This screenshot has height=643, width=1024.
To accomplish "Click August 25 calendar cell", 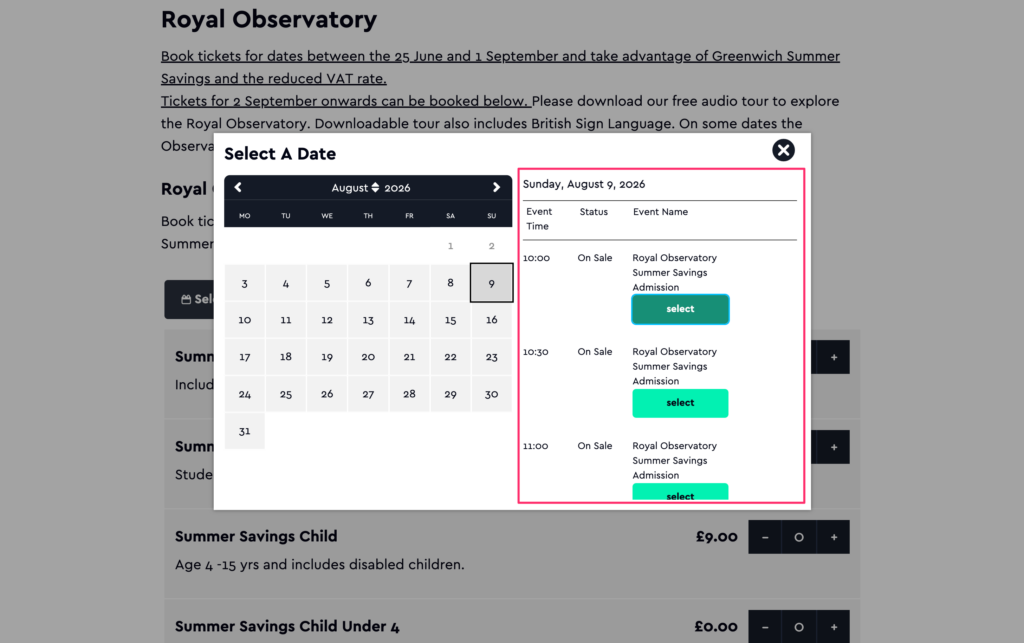I will [285, 394].
